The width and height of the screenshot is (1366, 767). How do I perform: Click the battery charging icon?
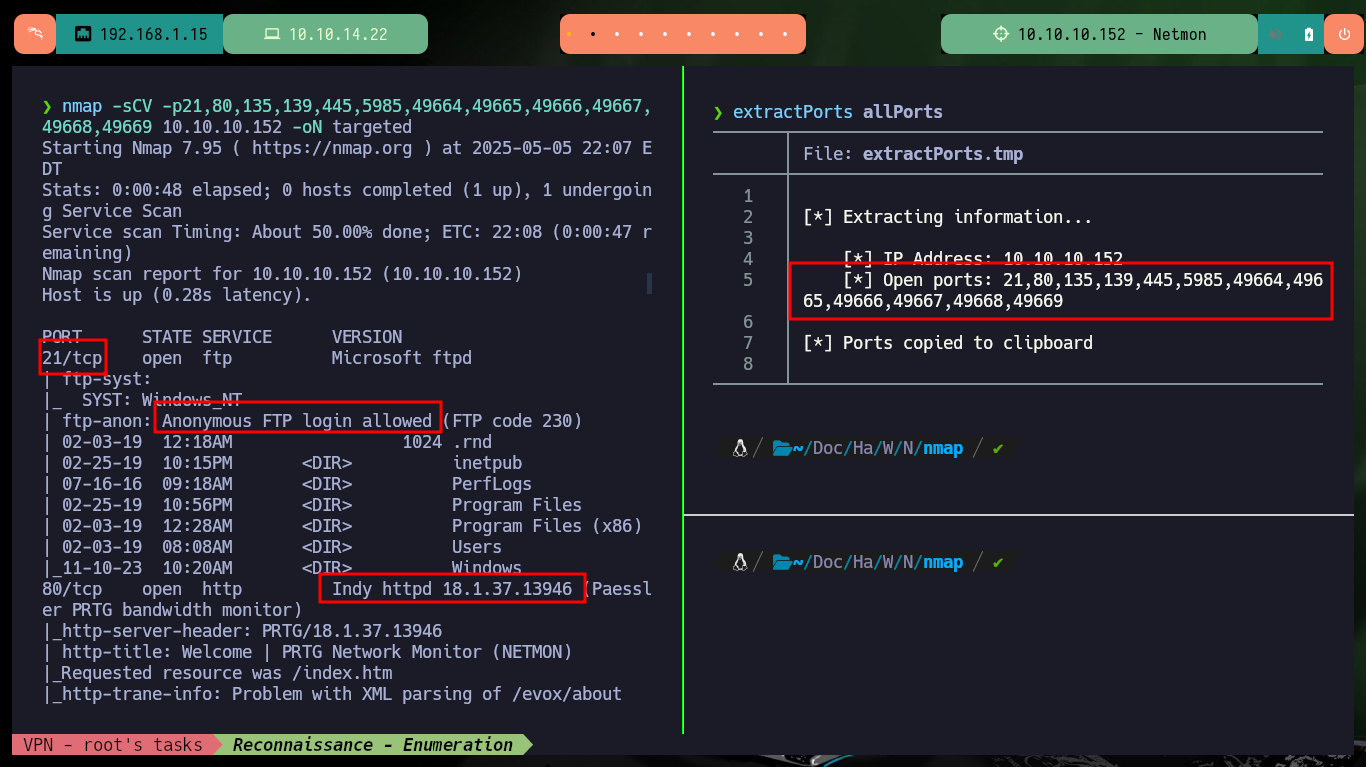coord(1309,34)
